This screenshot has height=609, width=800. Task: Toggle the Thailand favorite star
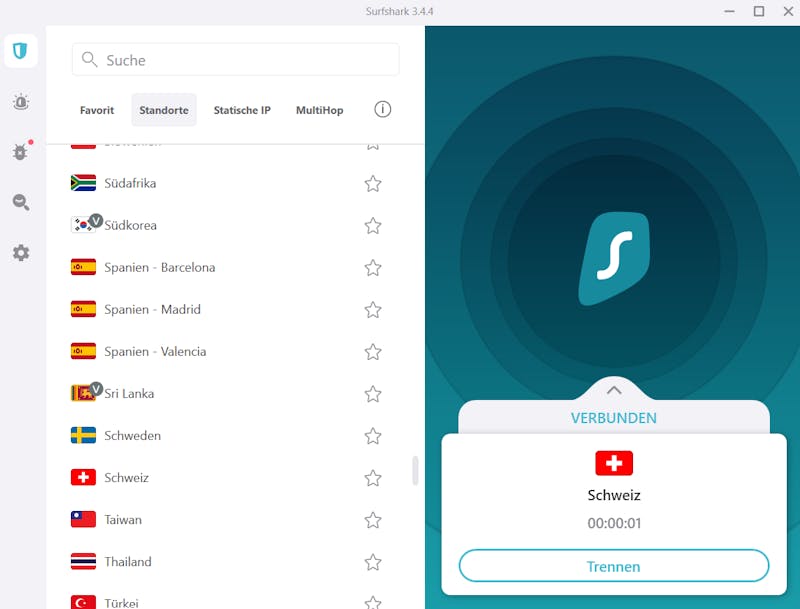[x=373, y=562]
